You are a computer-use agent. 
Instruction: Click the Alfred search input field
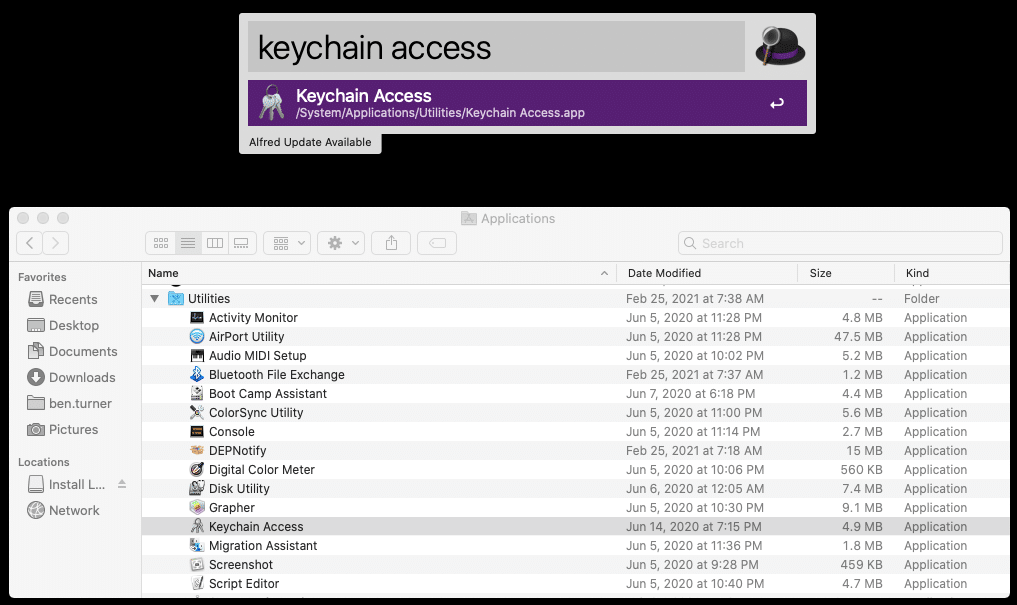(496, 47)
